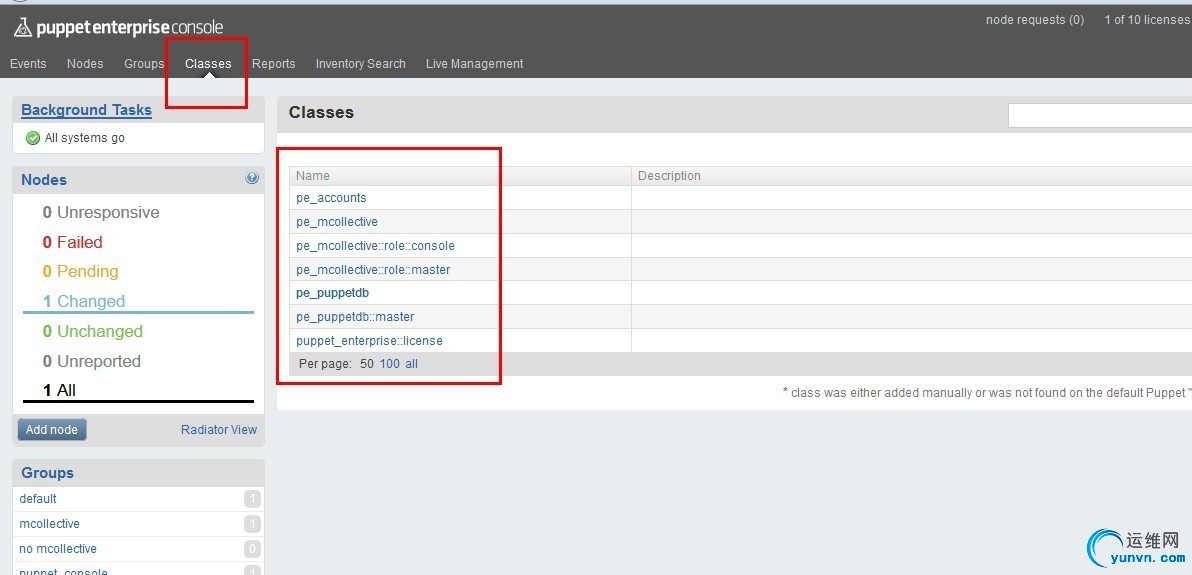The image size is (1192, 575).
Task: Click the Groups panel heading
Action: coord(47,472)
